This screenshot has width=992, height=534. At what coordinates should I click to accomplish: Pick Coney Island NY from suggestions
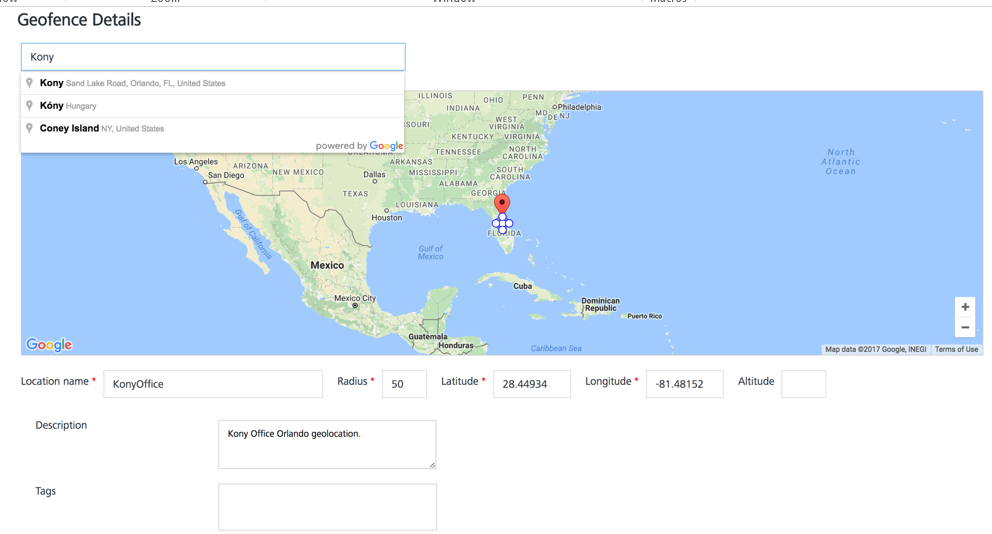100,129
